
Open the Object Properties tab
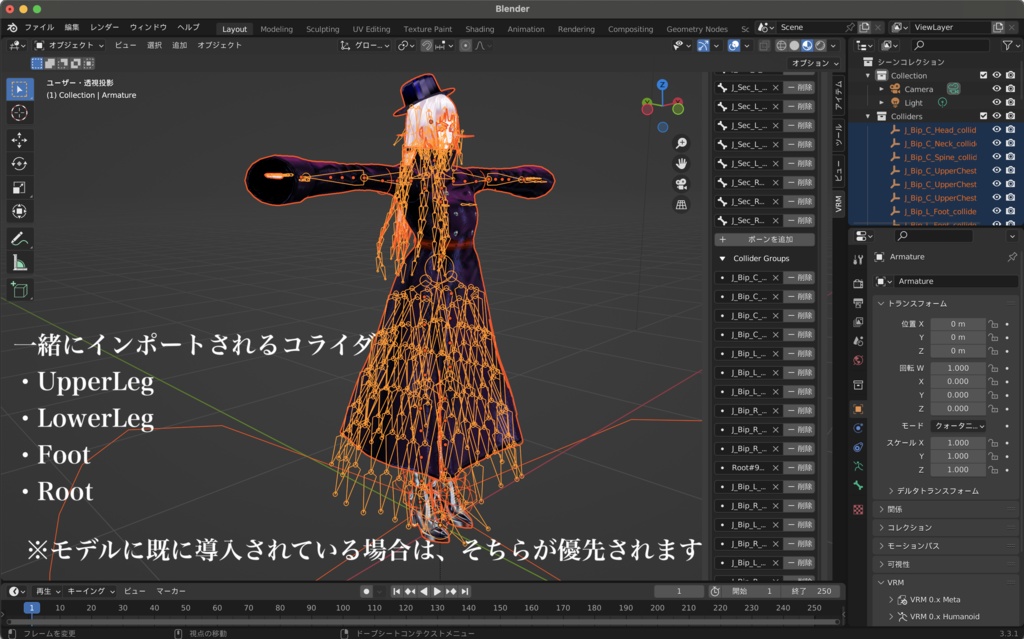click(857, 408)
